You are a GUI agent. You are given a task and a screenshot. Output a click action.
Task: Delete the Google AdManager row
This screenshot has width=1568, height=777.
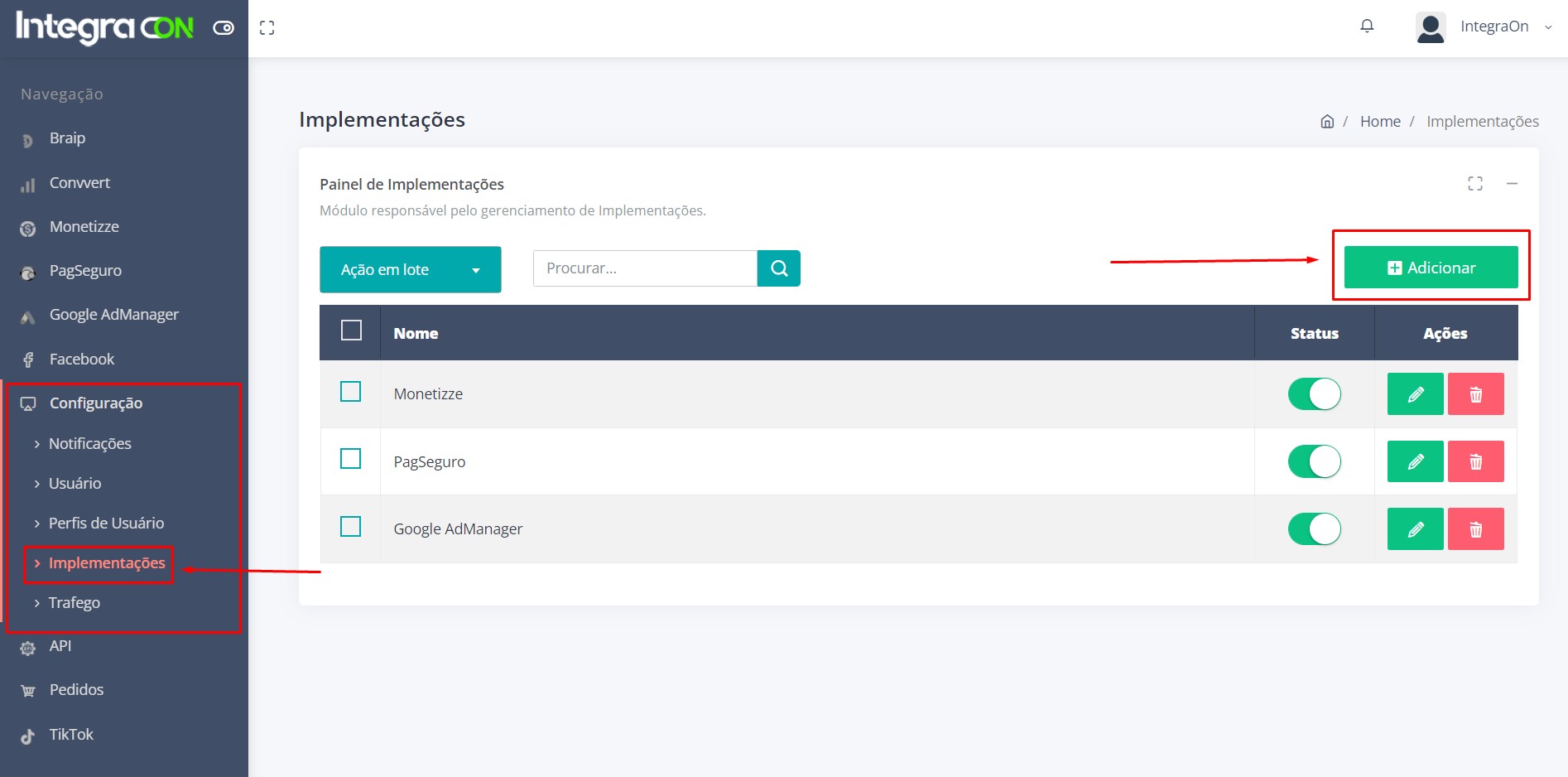(1475, 529)
